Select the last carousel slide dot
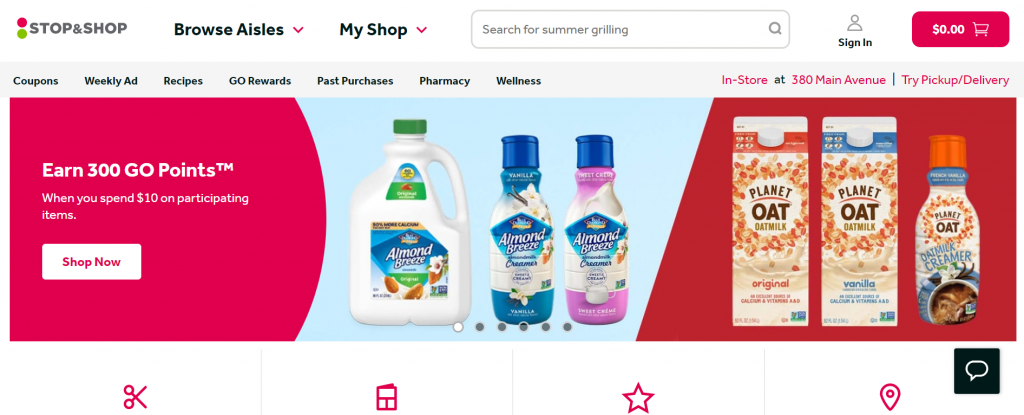Viewport: 1024px width, 415px height. 568,327
